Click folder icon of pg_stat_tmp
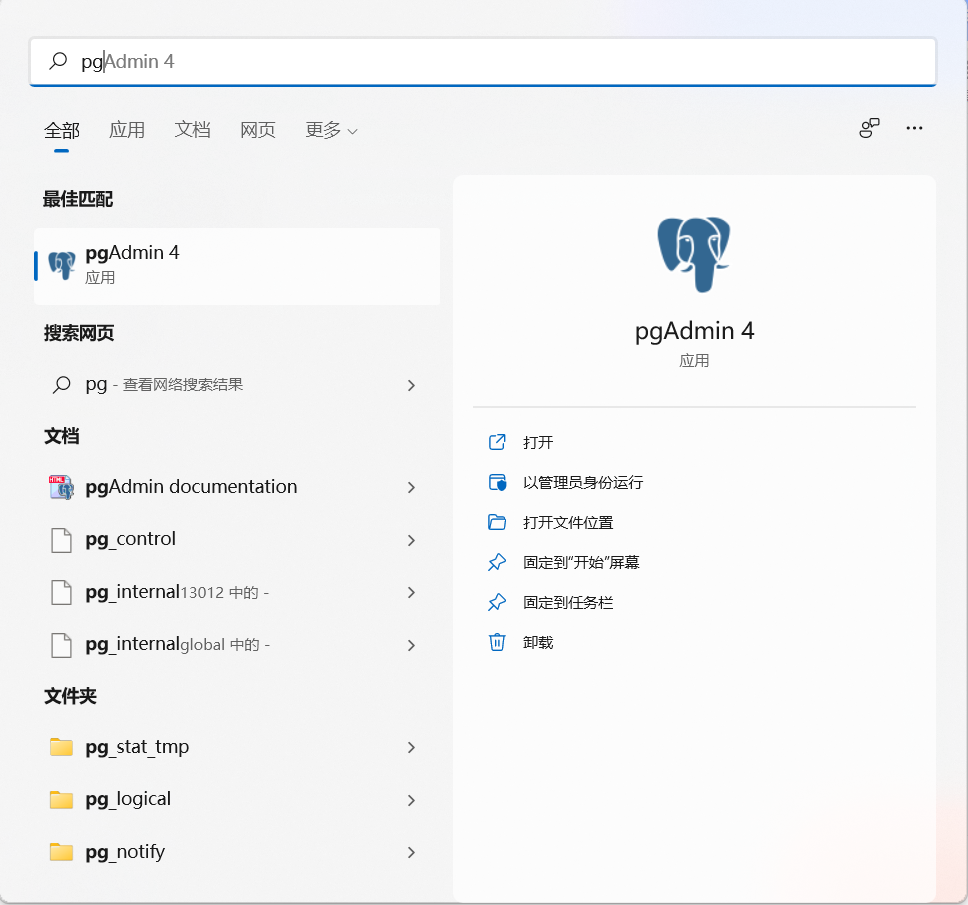Viewport: 968px width, 905px height. [61, 747]
